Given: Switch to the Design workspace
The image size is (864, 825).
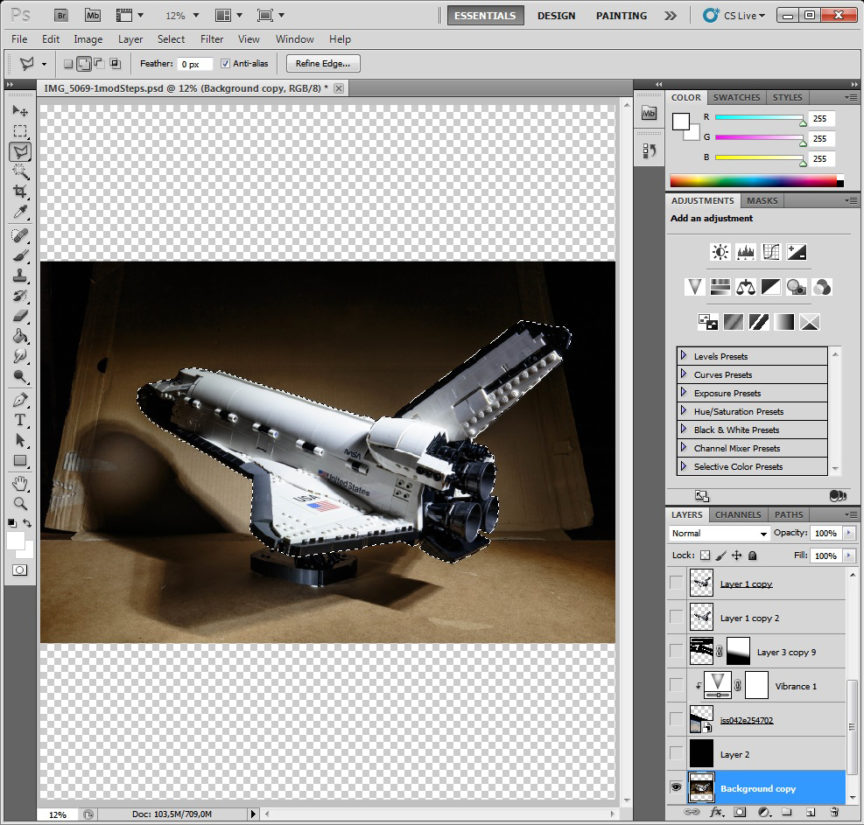Looking at the screenshot, I should [556, 16].
